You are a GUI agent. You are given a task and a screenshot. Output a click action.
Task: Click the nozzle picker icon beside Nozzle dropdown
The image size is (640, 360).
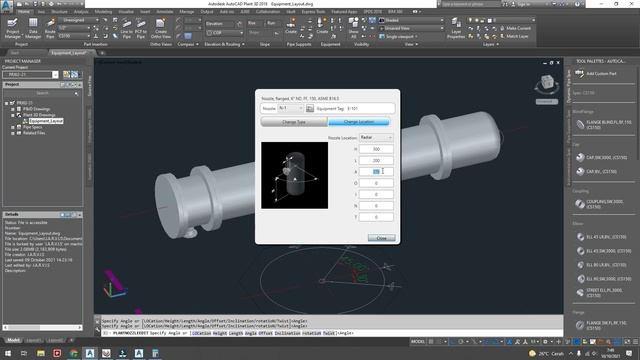(x=310, y=109)
